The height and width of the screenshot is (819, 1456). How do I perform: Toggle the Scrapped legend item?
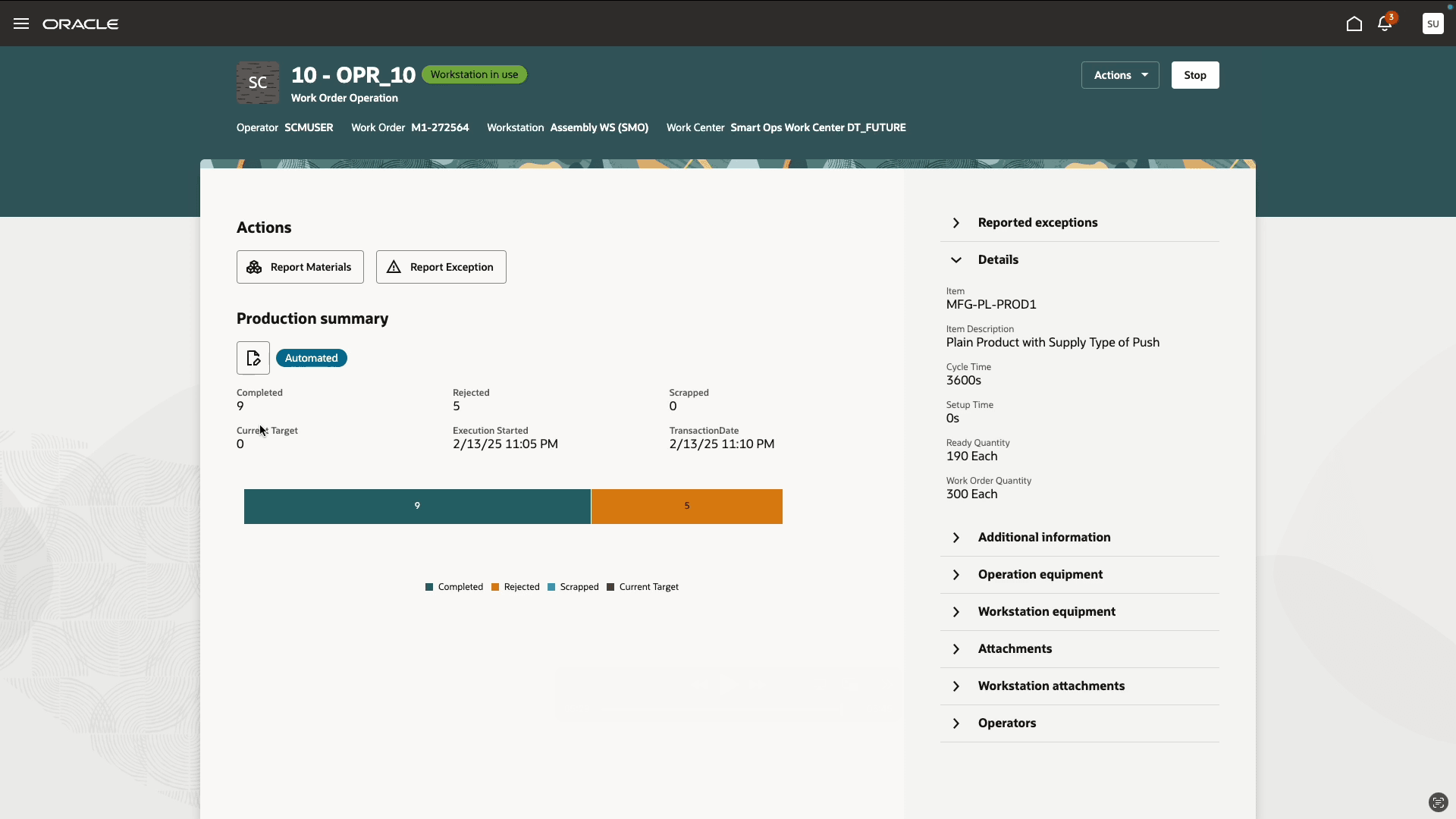[573, 587]
